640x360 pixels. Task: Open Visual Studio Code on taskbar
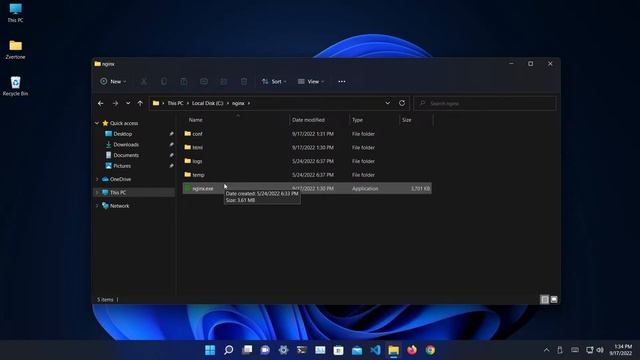(375, 350)
